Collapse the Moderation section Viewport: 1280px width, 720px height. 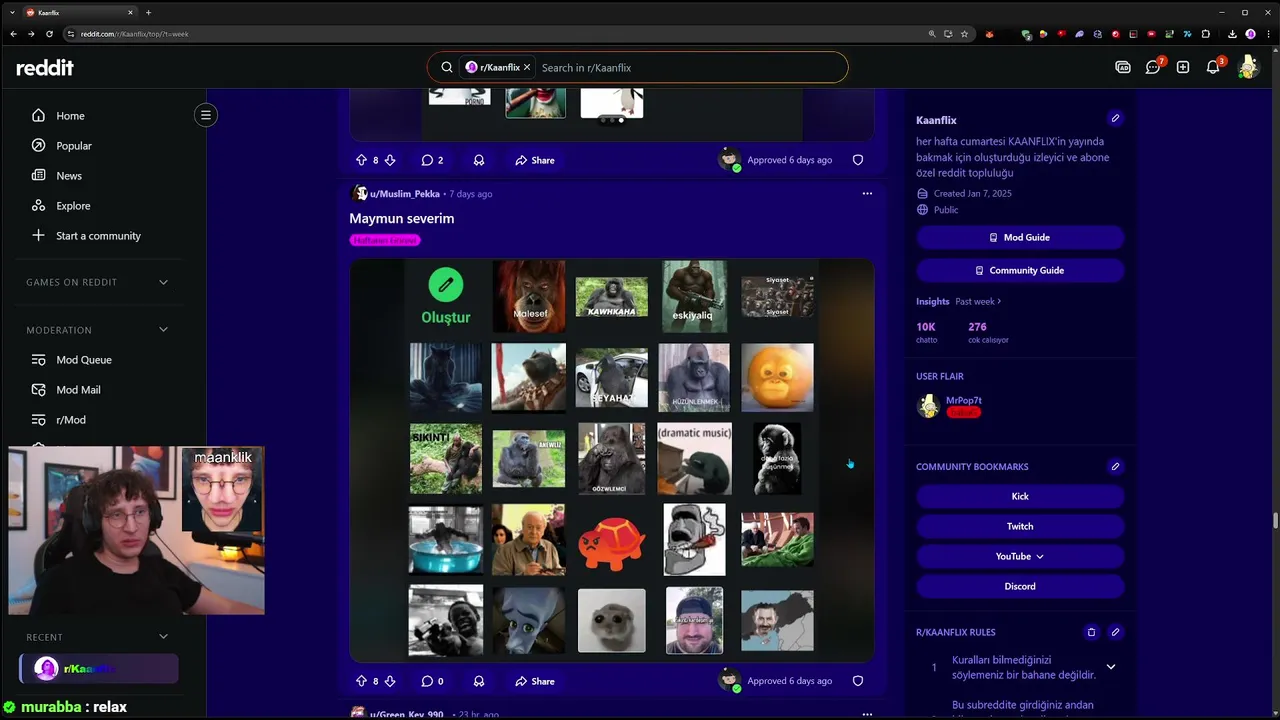(163, 330)
